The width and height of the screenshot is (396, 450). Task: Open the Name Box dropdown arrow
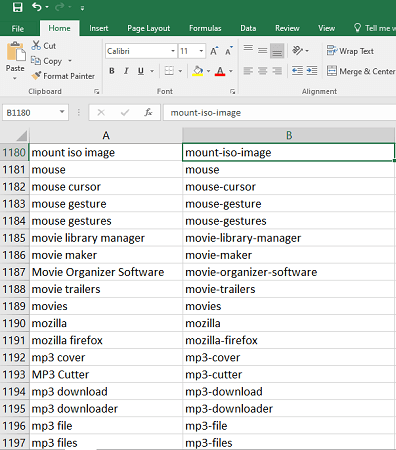point(62,112)
